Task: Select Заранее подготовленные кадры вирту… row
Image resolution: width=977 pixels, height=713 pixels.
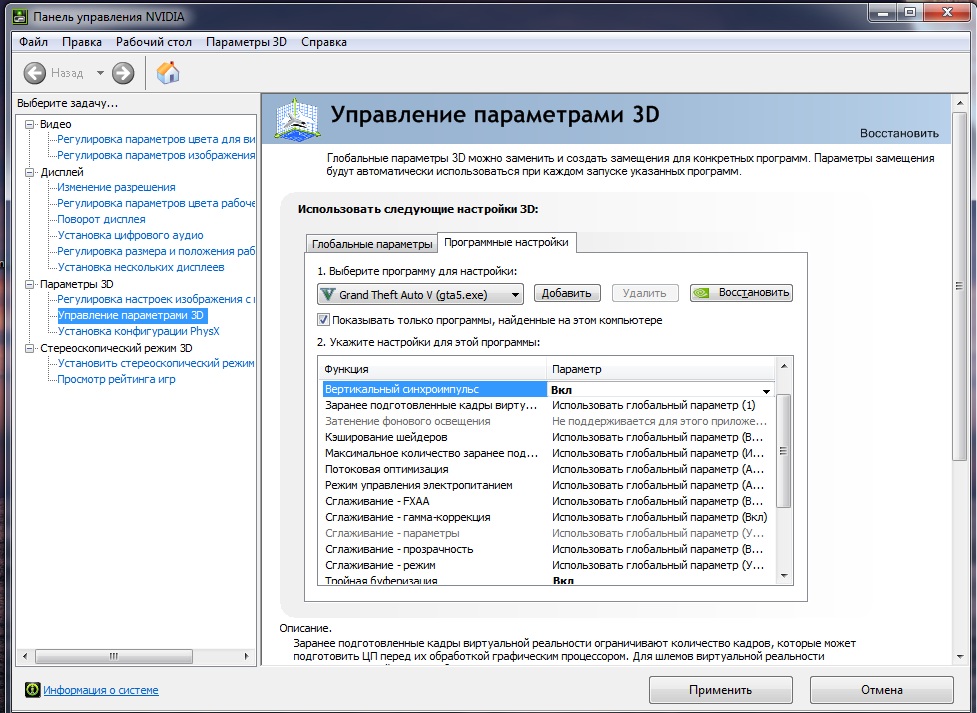Action: (548, 405)
